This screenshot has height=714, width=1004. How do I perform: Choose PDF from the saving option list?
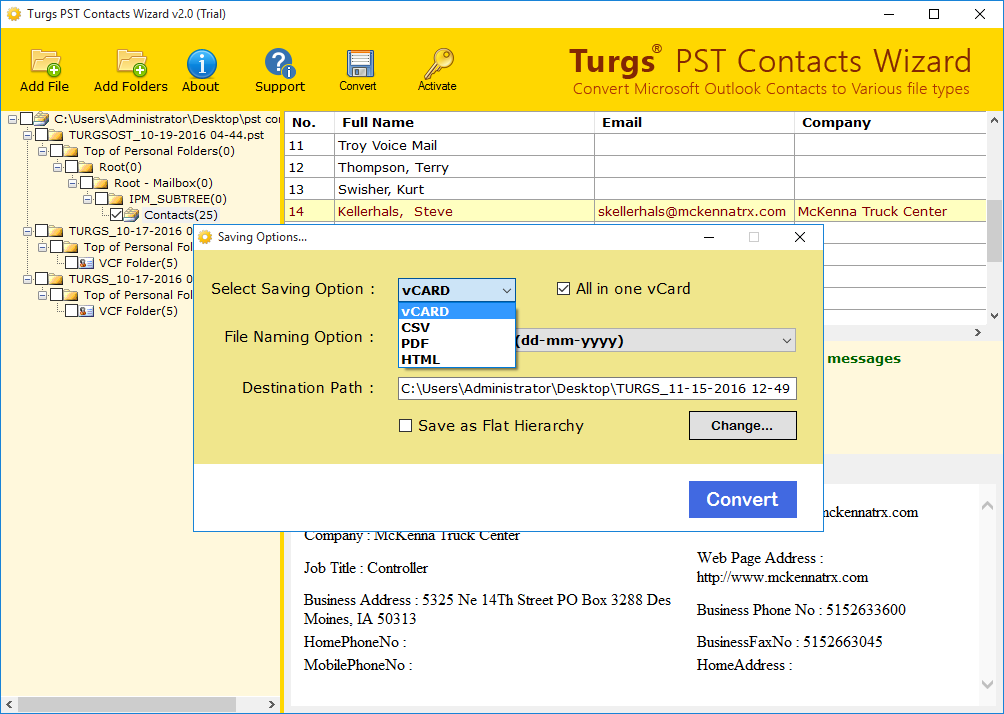tap(457, 343)
